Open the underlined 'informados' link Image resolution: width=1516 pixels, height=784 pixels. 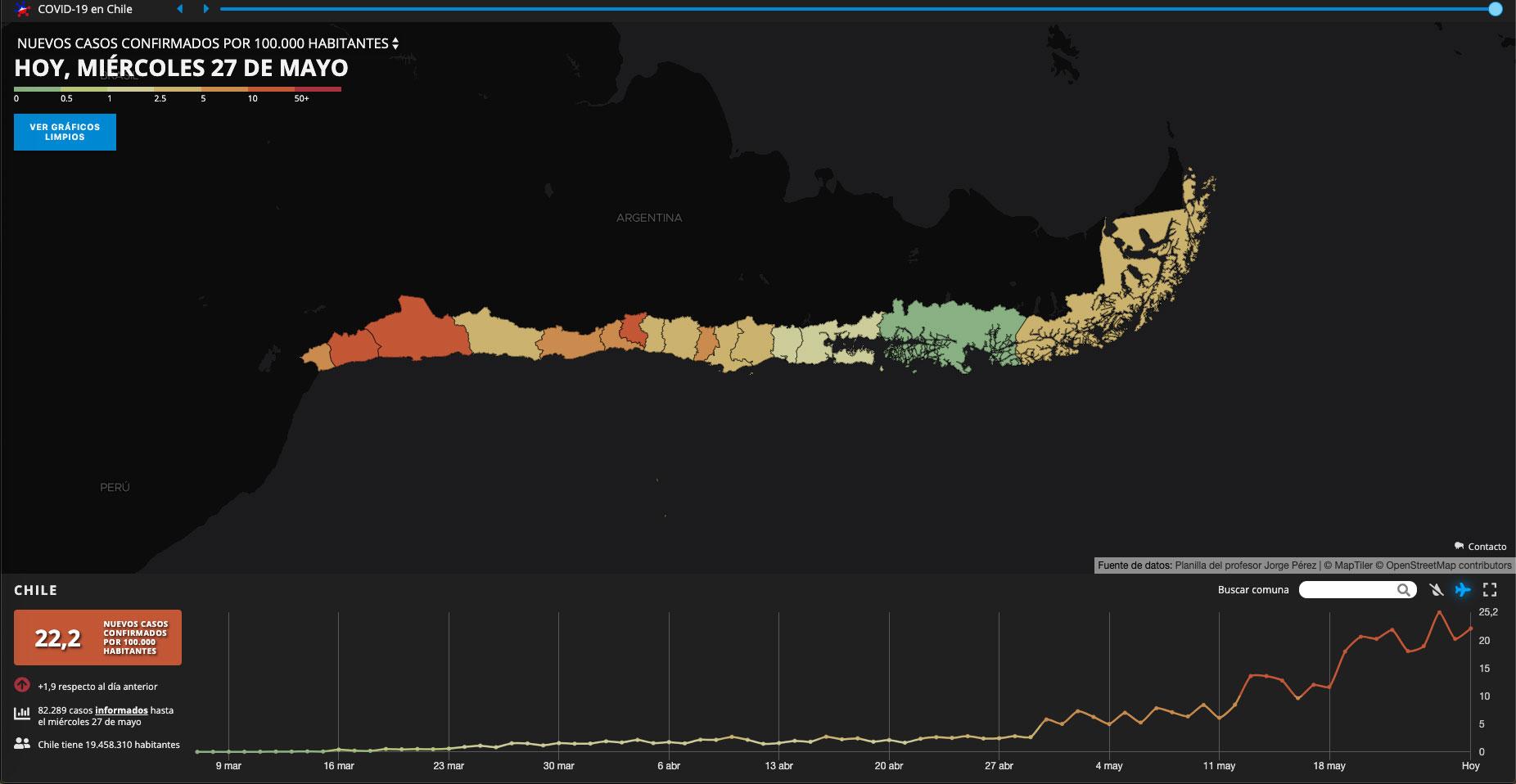[121, 710]
